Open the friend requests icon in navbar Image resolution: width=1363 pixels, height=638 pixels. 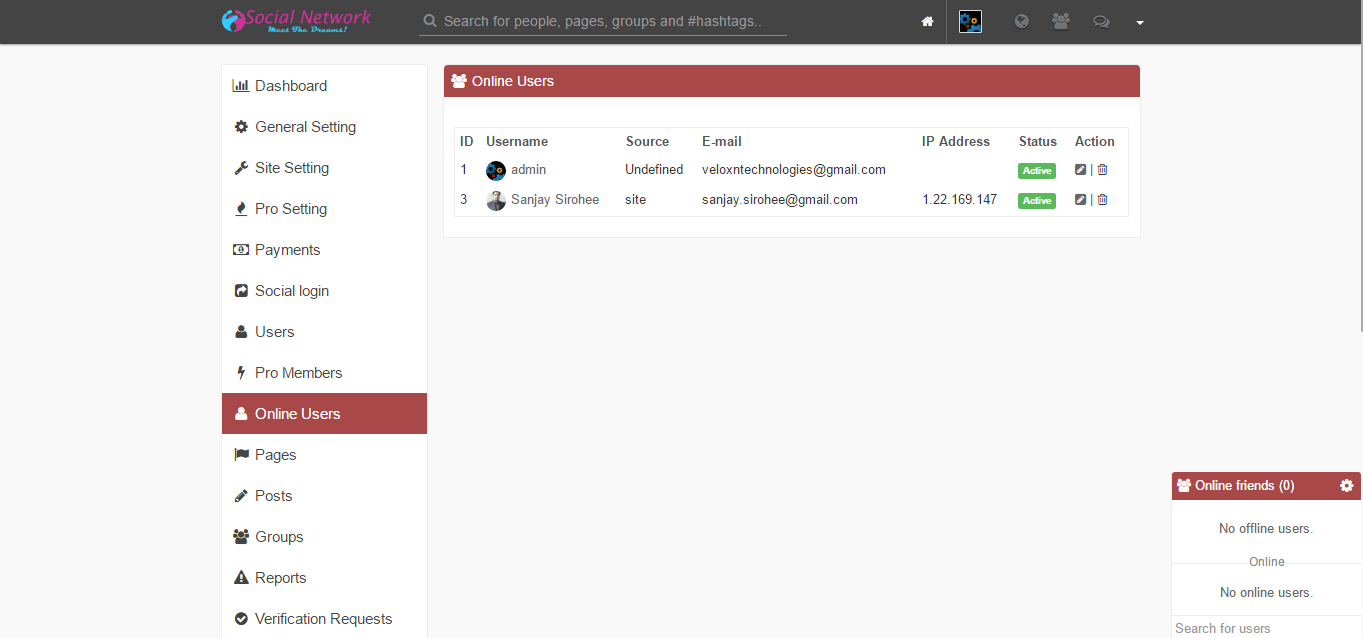point(1061,21)
